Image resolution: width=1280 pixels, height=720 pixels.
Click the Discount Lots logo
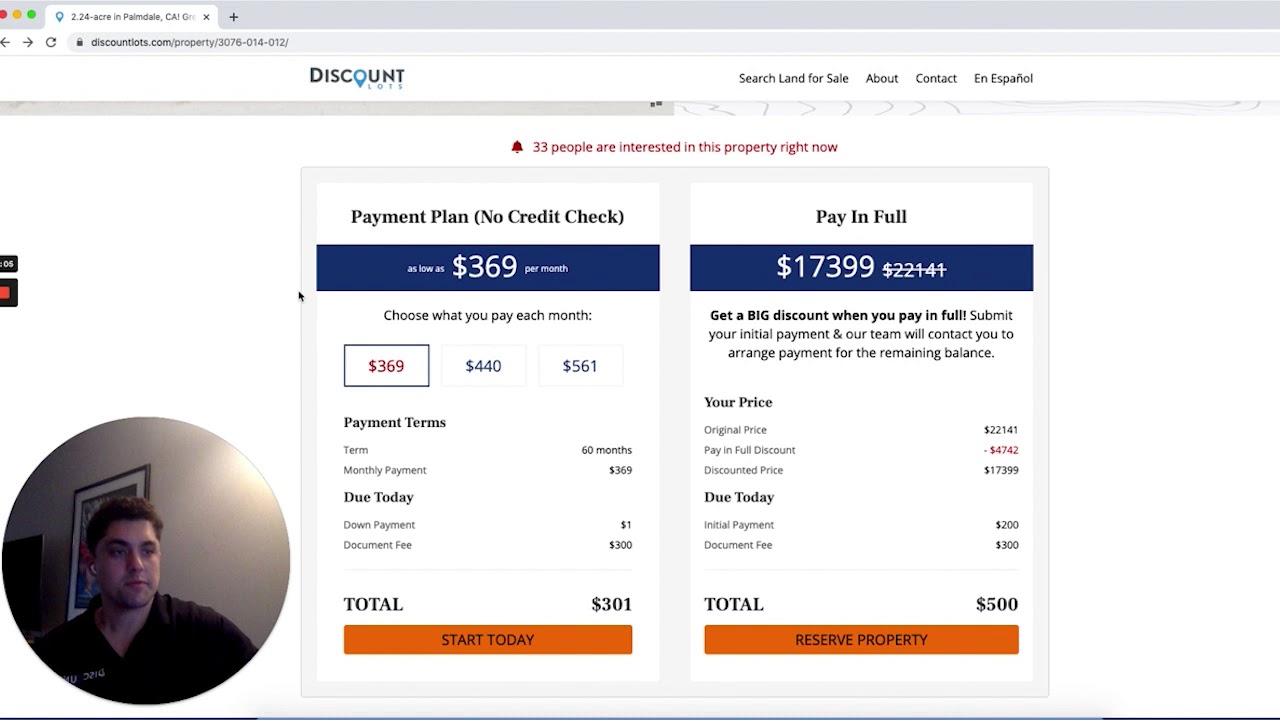[357, 78]
